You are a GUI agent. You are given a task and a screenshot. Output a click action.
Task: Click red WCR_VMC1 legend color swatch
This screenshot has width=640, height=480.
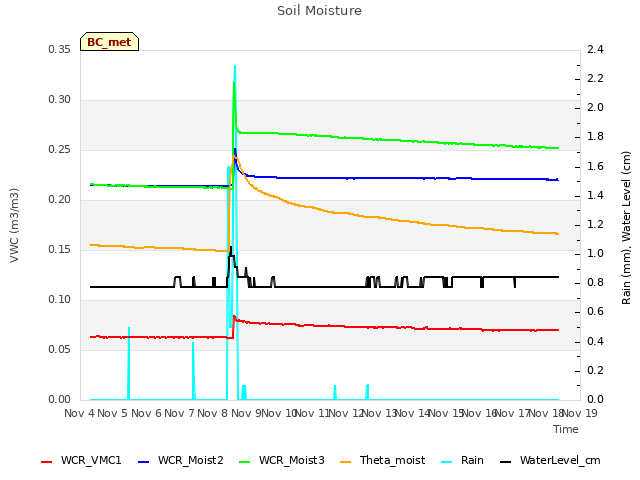tap(47, 462)
